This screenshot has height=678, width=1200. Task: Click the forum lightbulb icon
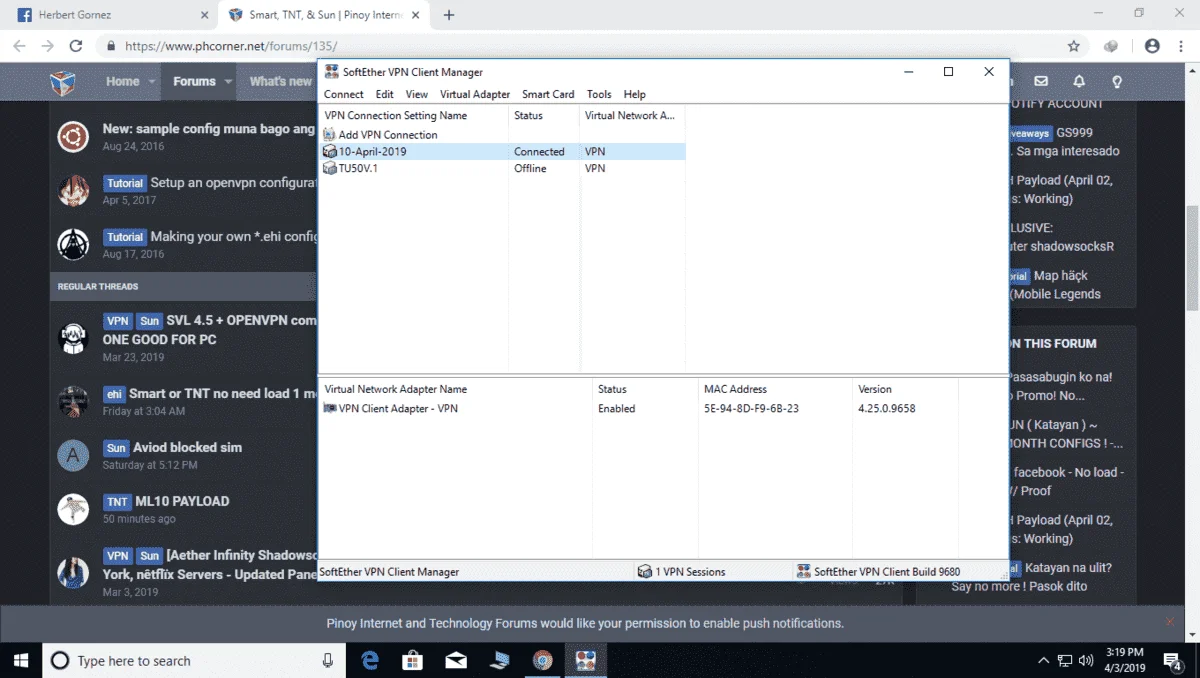[1117, 82]
